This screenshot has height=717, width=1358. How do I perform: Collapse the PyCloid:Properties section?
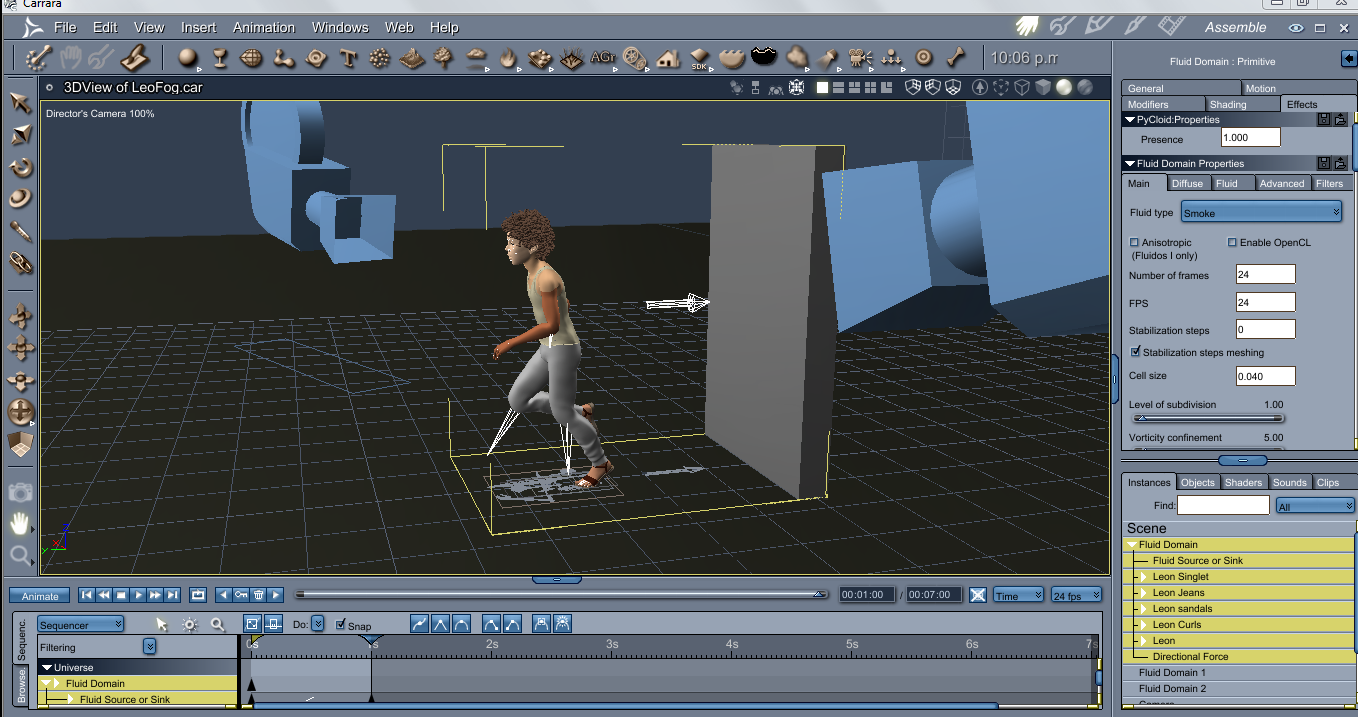click(1130, 120)
